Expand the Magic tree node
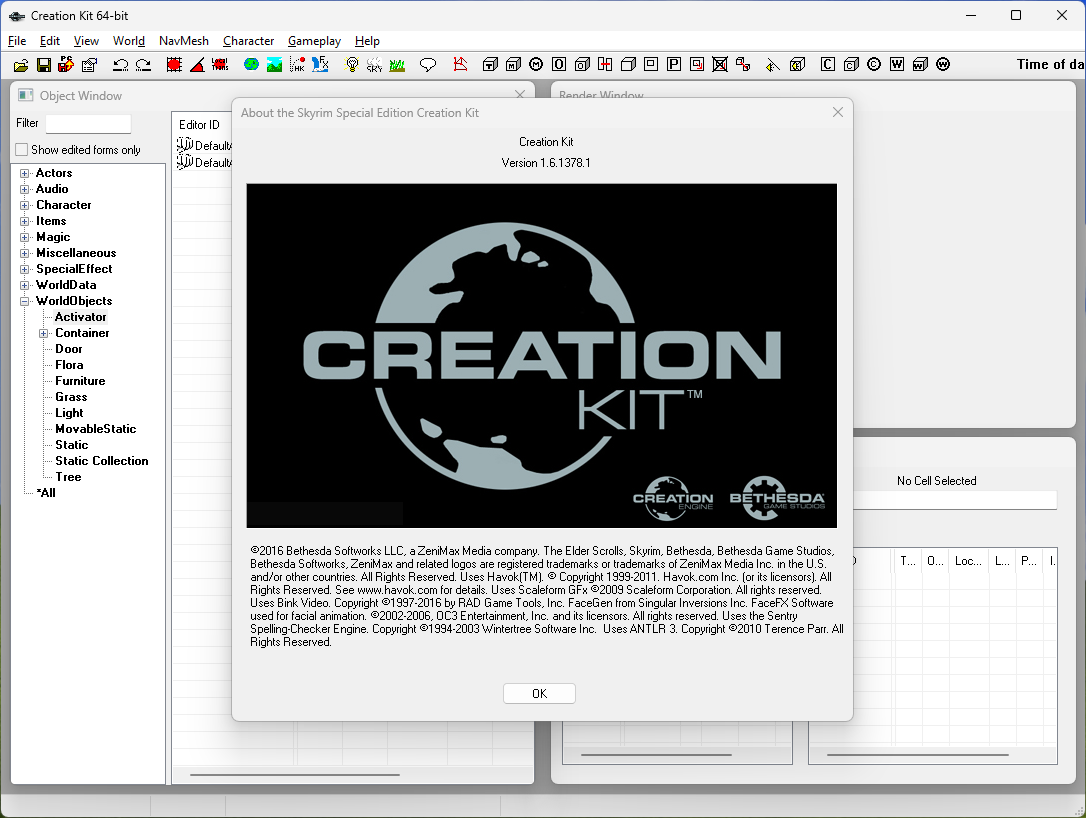The width and height of the screenshot is (1086, 818). (24, 237)
